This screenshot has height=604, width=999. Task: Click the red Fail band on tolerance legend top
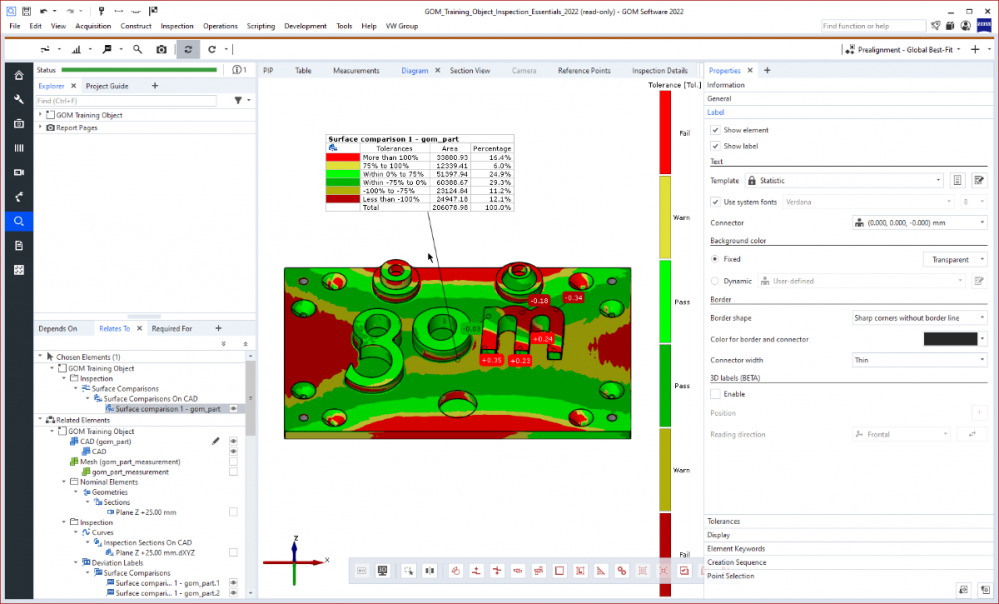pyautogui.click(x=665, y=132)
